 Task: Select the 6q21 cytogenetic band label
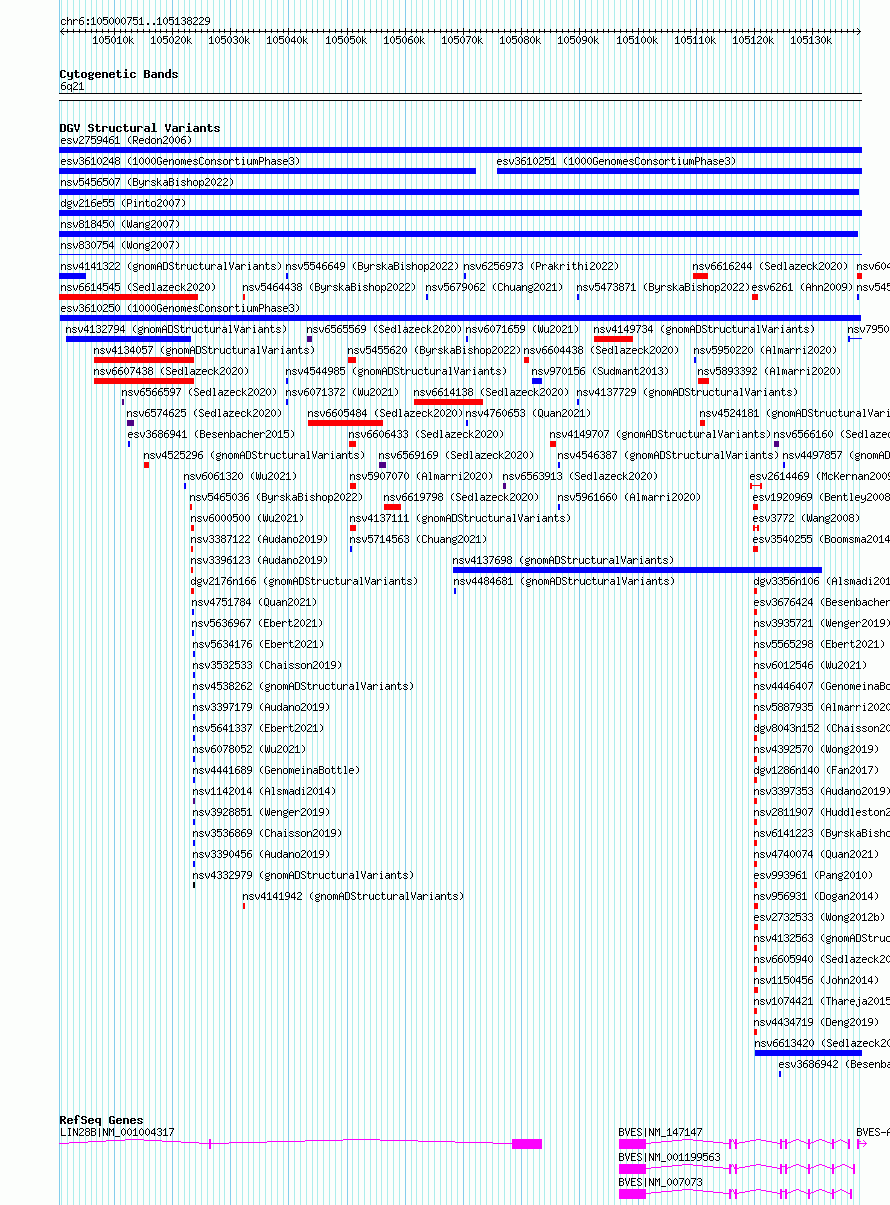pyautogui.click(x=72, y=87)
